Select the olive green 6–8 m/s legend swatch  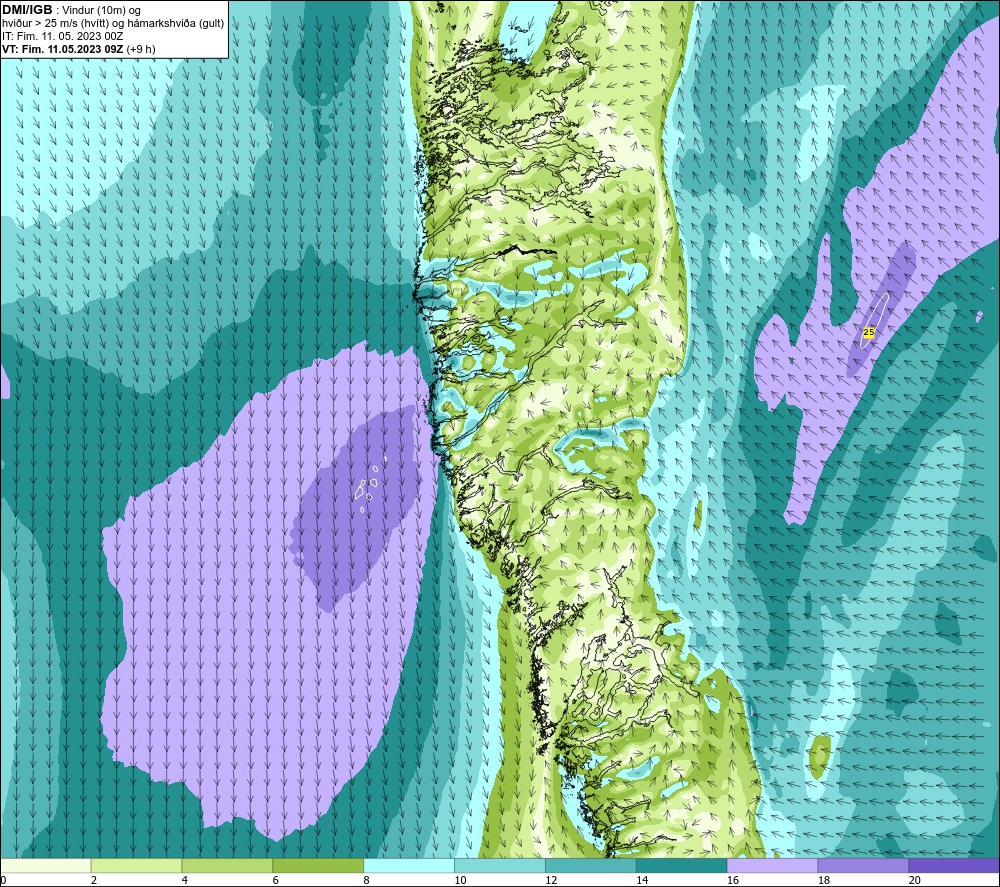(318, 865)
